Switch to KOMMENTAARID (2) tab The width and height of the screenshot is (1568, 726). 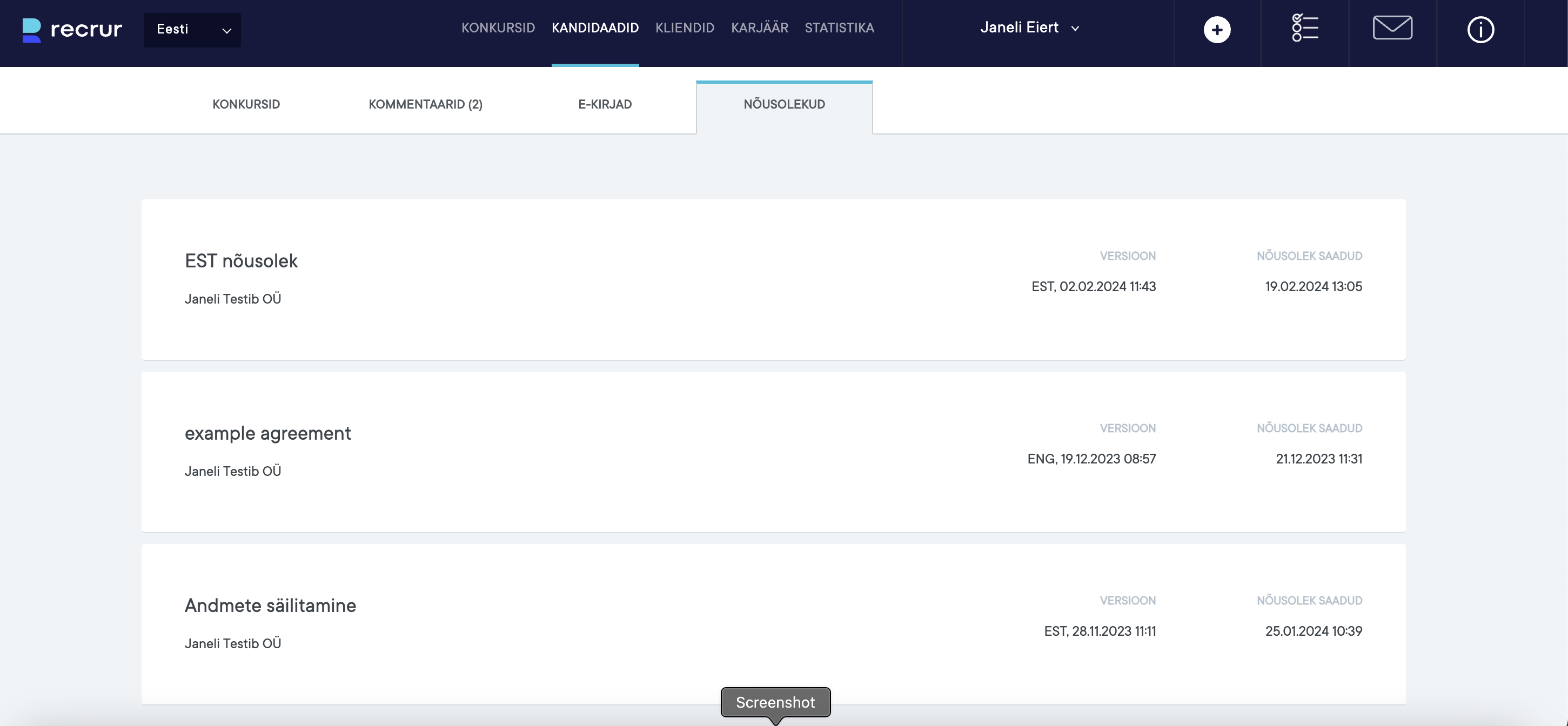click(x=425, y=104)
